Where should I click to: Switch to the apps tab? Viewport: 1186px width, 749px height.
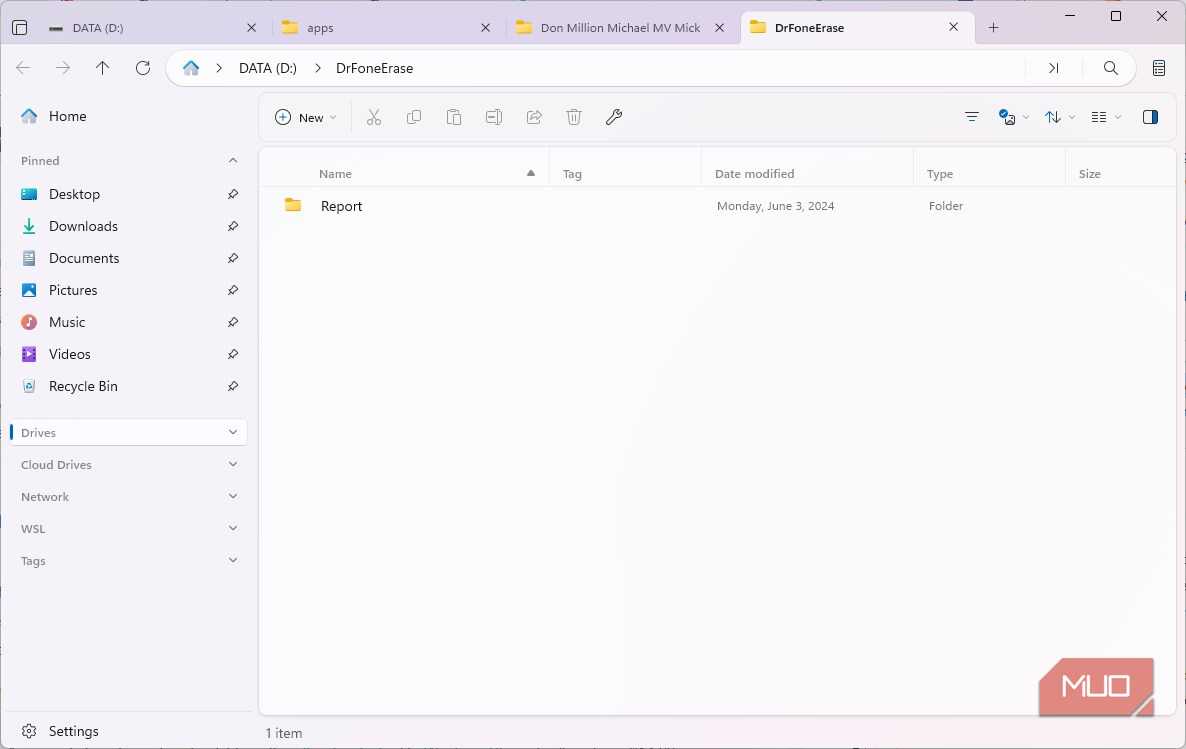386,28
